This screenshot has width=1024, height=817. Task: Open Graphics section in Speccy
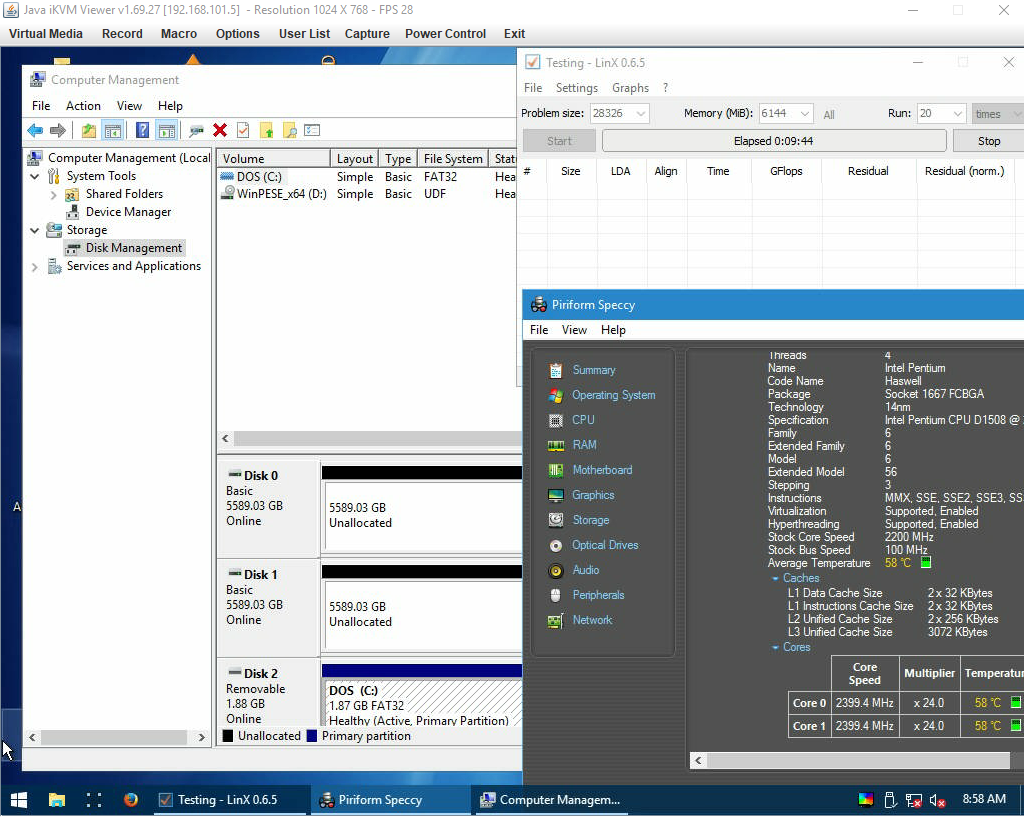[593, 495]
